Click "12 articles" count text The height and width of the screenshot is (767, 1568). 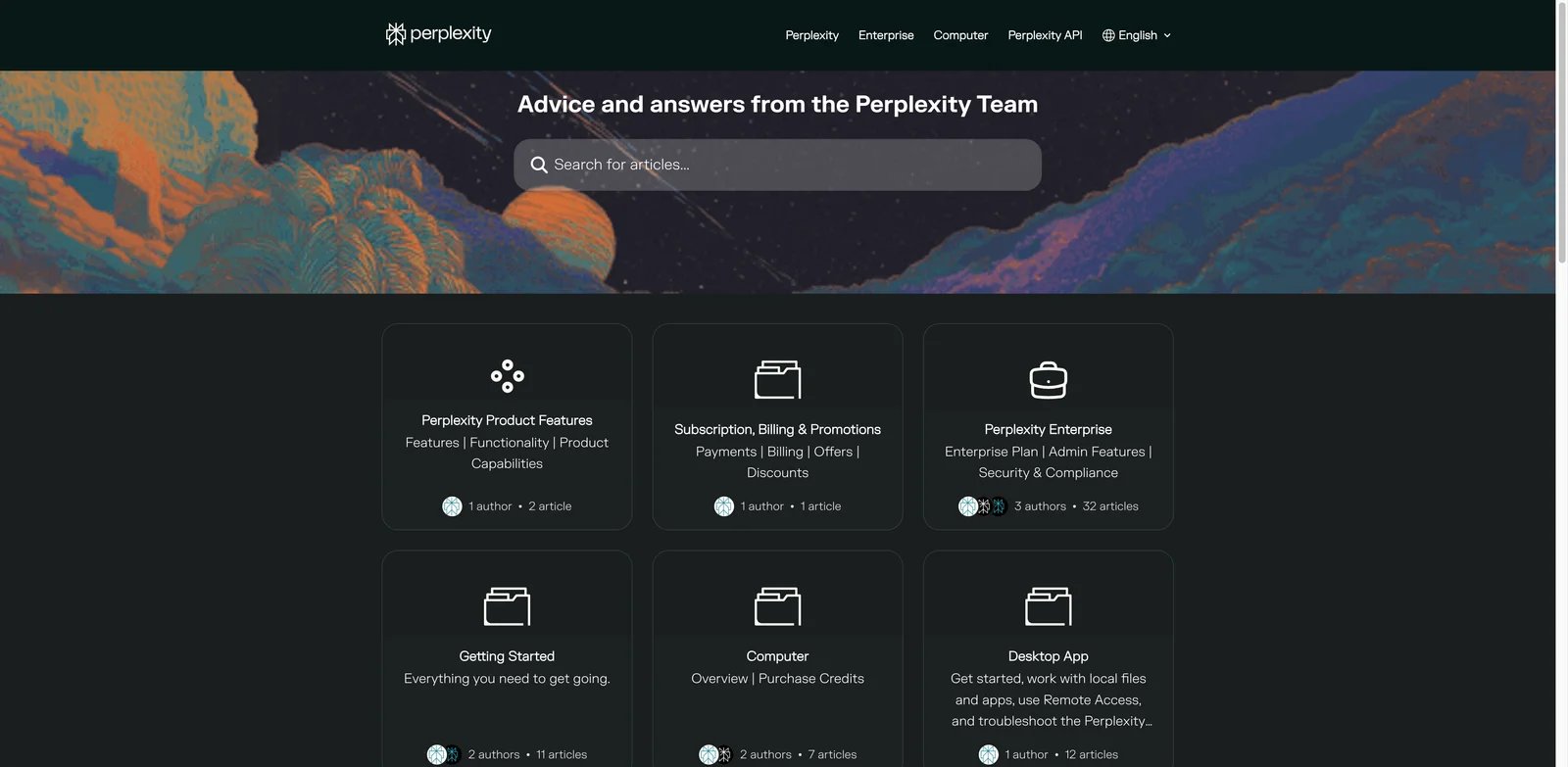[1091, 754]
